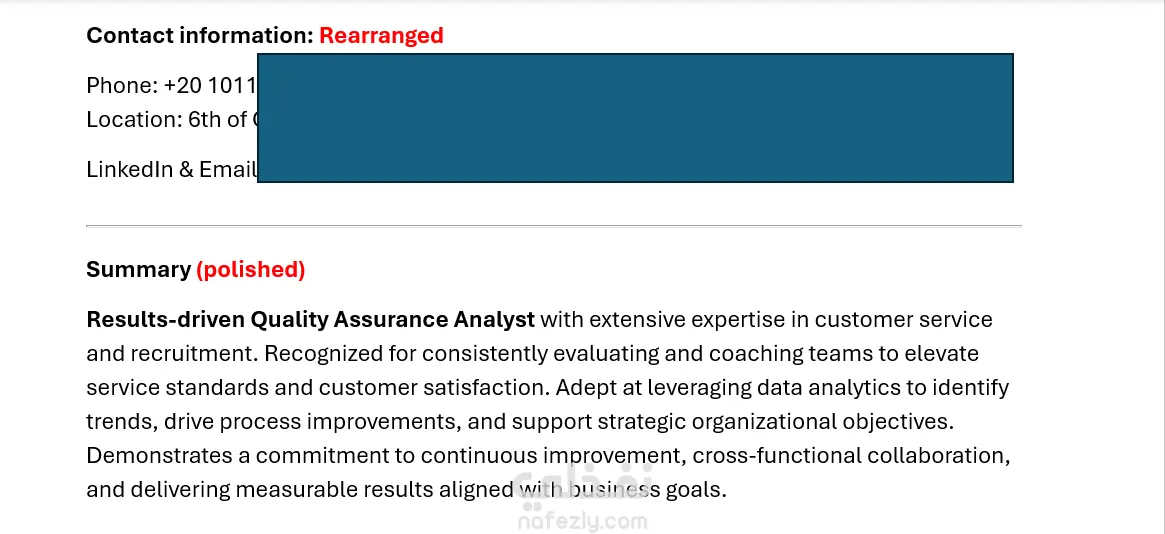This screenshot has width=1165, height=534.
Task: Click the blue redaction rectangle
Action: coord(635,118)
